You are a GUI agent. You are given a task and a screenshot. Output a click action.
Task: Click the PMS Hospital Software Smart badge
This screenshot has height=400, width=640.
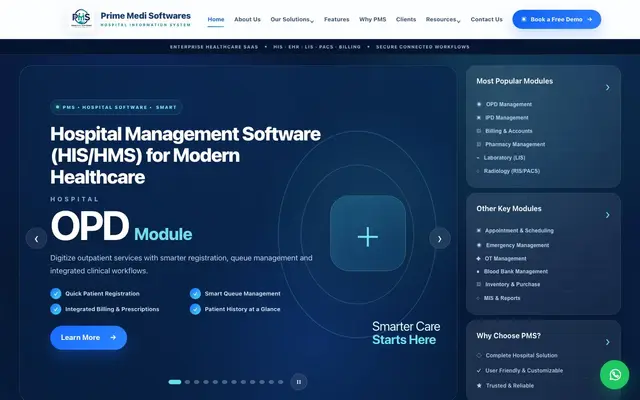point(116,107)
